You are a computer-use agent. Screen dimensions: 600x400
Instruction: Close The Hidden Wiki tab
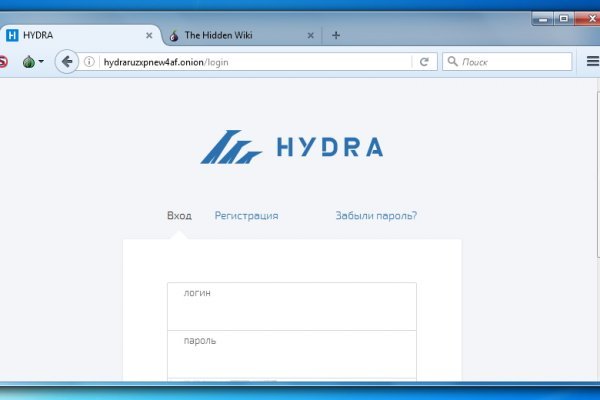310,35
